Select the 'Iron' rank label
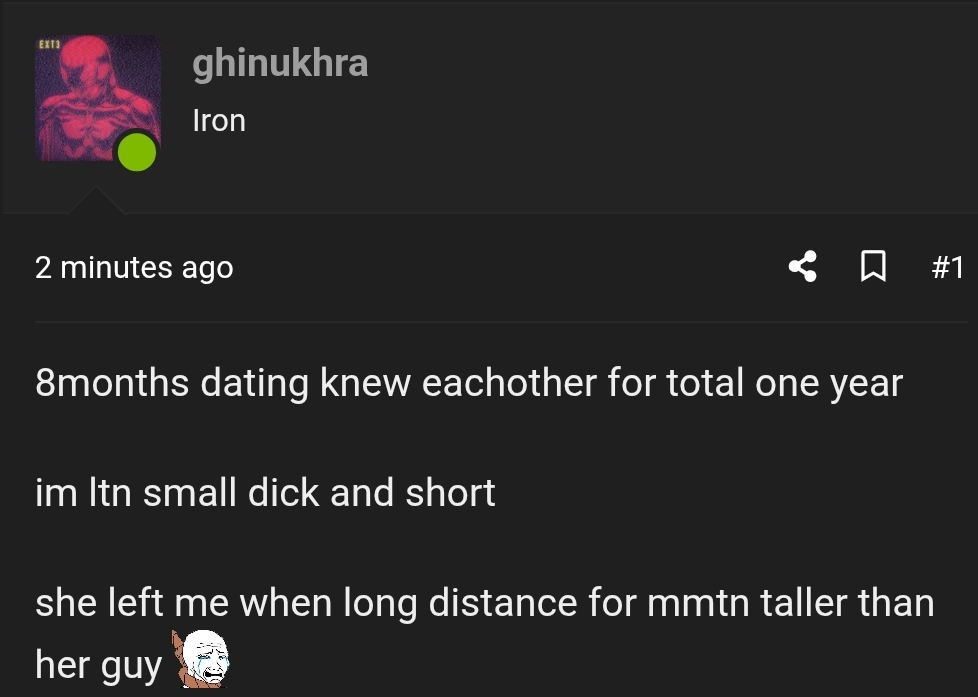 pos(219,120)
